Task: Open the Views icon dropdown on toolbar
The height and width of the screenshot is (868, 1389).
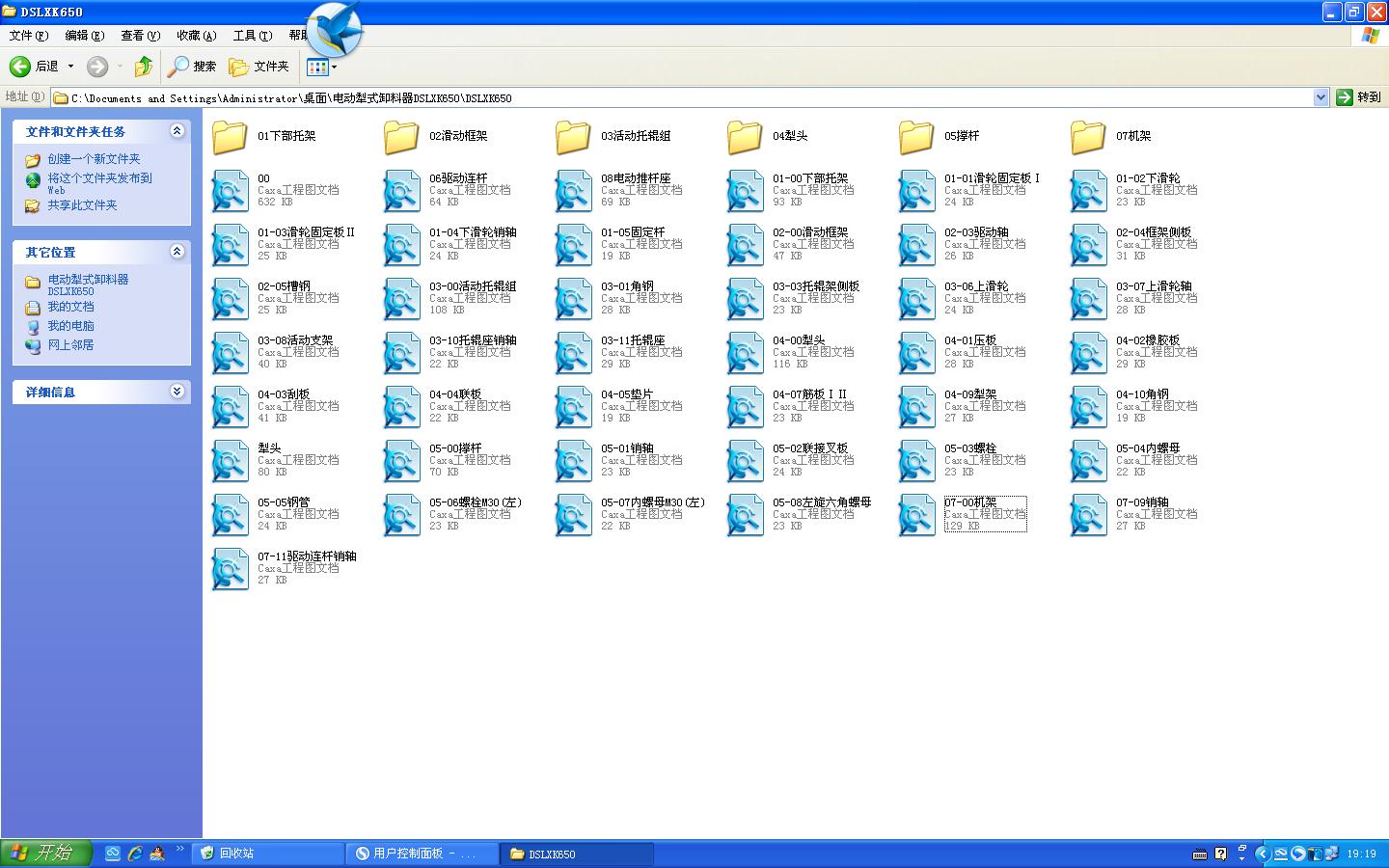Action: tap(334, 67)
